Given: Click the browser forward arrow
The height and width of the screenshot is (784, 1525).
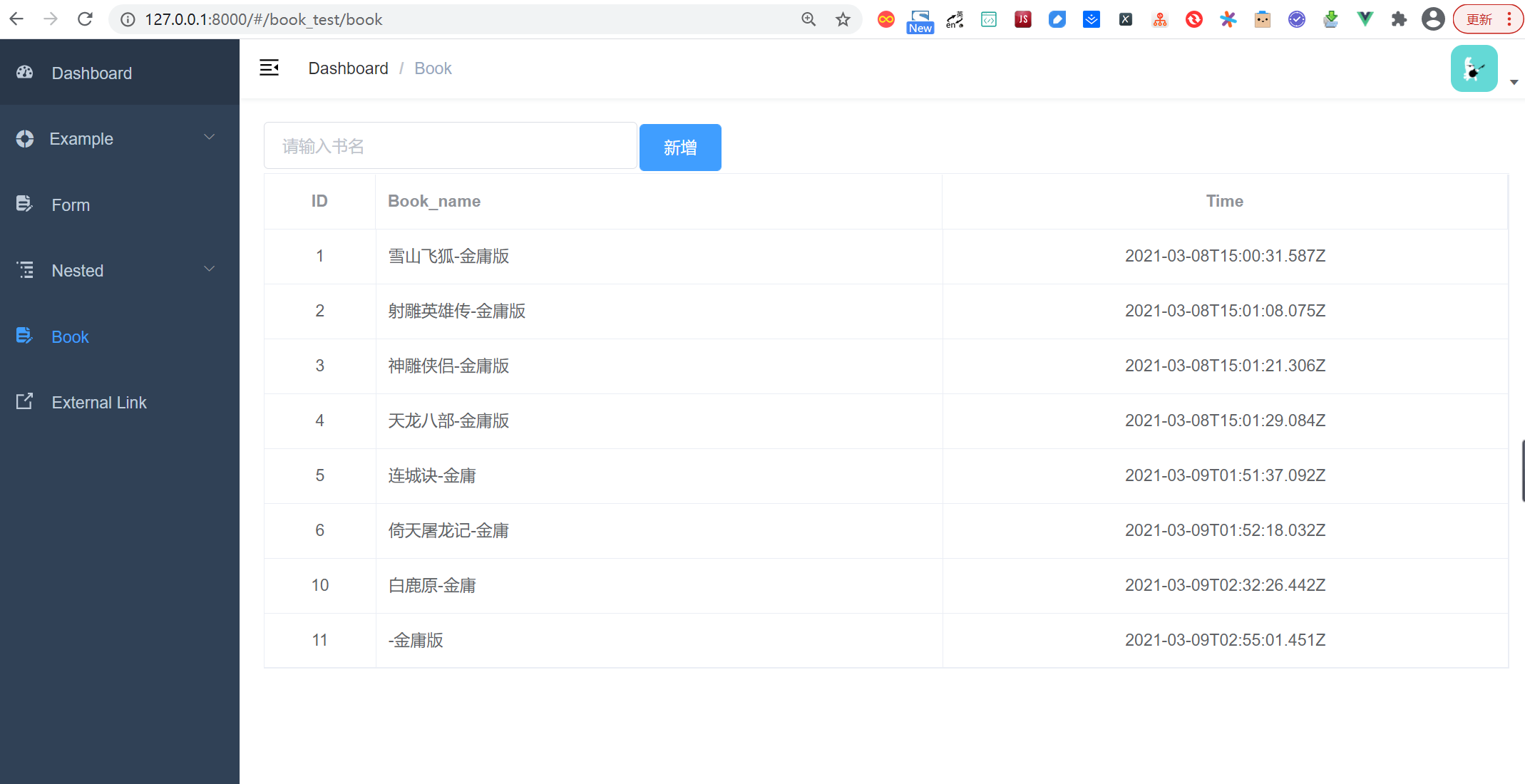Looking at the screenshot, I should pyautogui.click(x=51, y=19).
